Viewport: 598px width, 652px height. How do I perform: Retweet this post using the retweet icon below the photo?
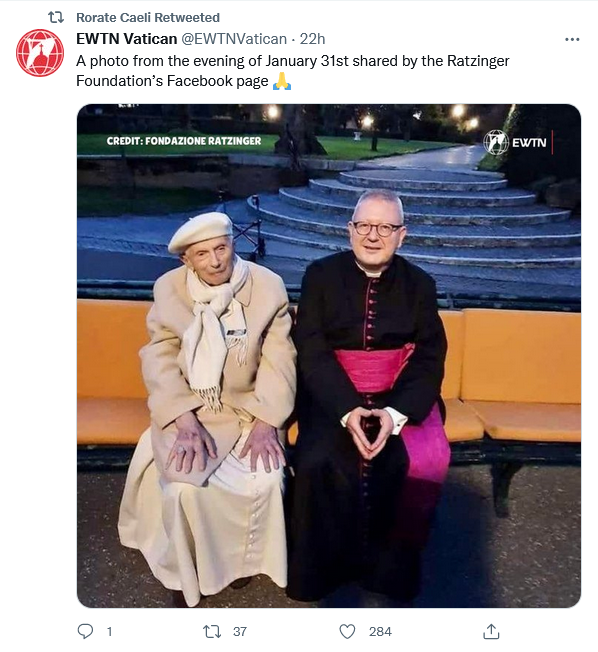(212, 632)
